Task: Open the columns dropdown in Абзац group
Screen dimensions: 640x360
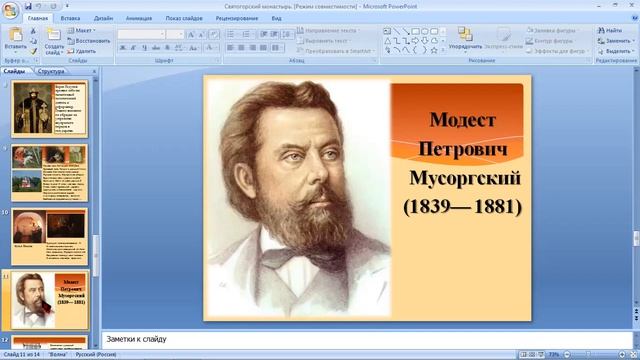Action: pos(277,48)
